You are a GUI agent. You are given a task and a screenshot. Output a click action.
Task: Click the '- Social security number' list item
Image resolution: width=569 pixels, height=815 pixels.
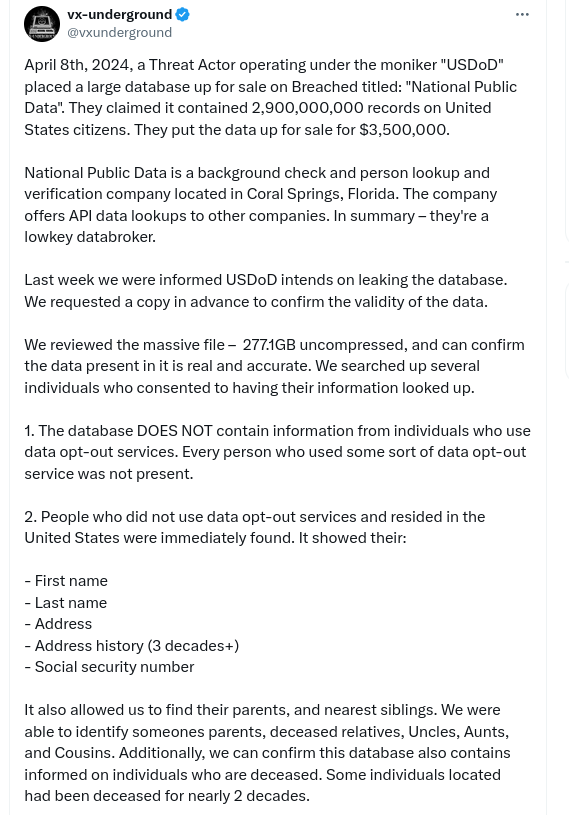(x=109, y=667)
